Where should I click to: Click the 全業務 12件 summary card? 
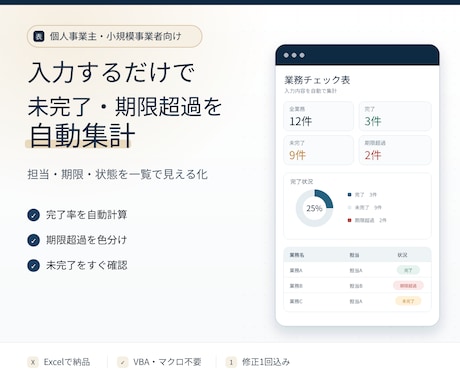(318, 116)
